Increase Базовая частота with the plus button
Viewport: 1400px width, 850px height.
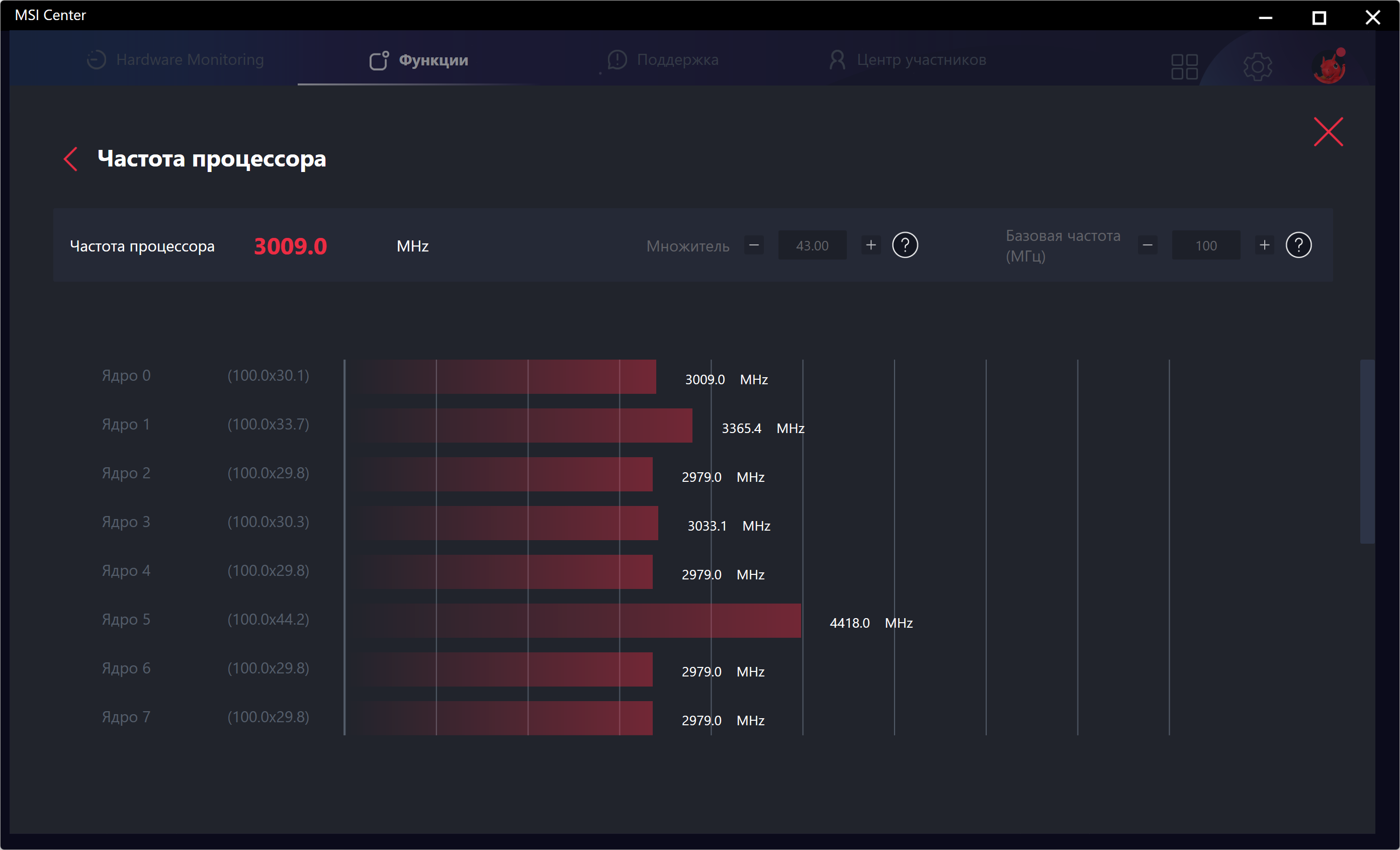coord(1264,245)
